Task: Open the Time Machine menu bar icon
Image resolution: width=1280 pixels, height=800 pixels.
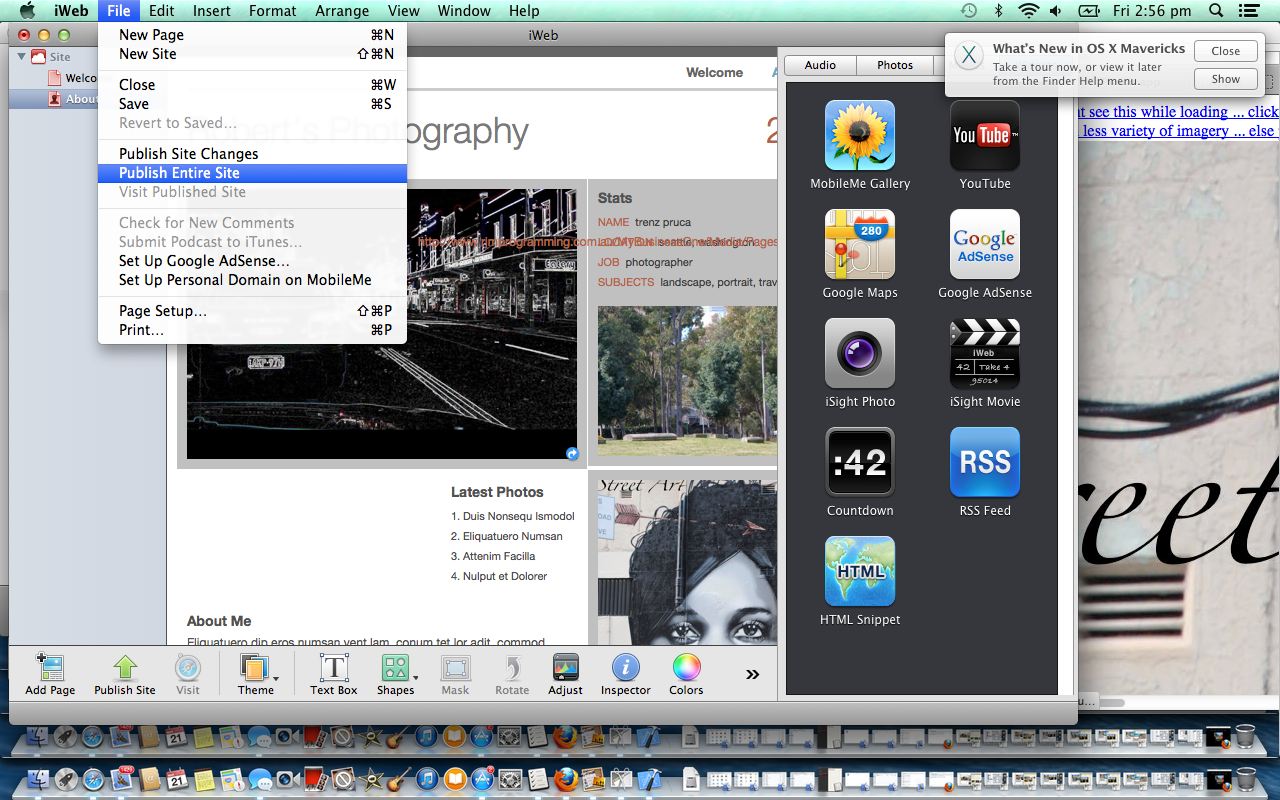Action: coord(968,11)
